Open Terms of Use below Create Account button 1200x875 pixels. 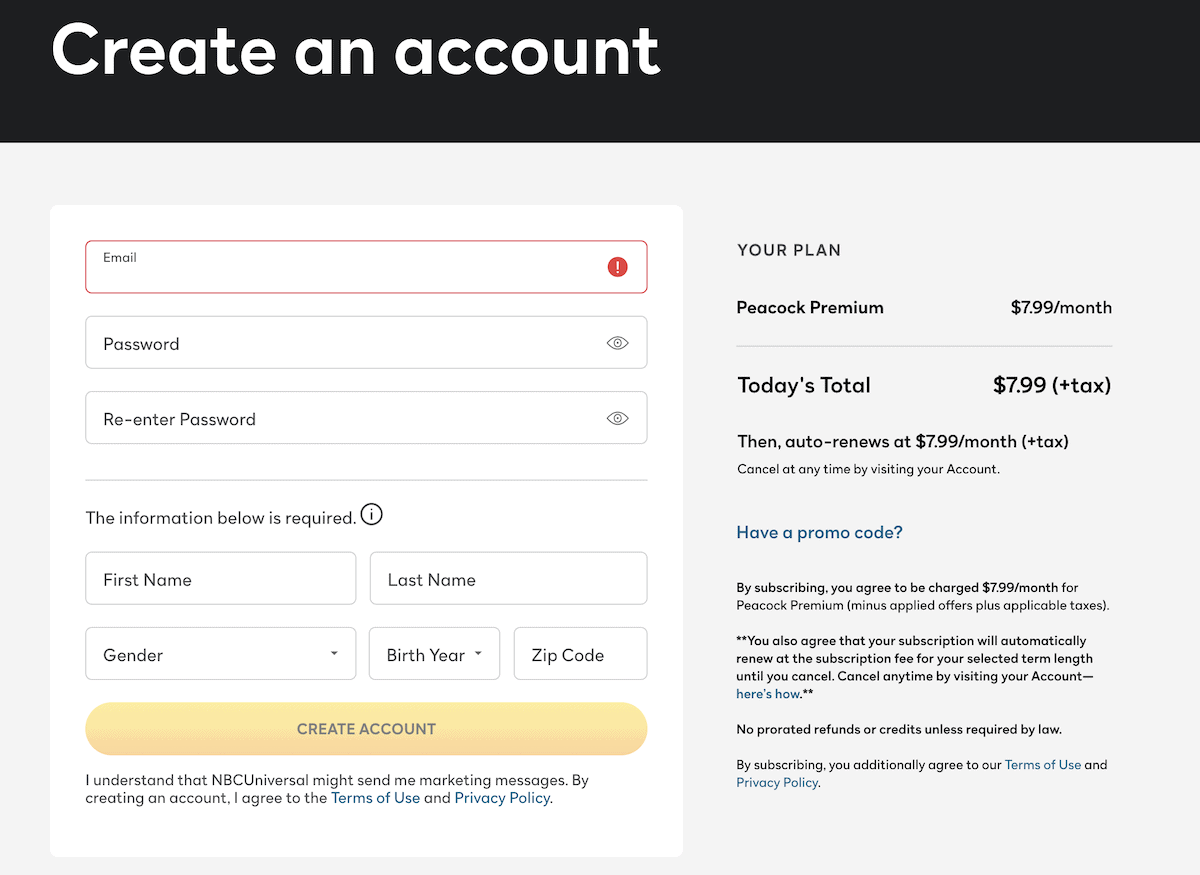(375, 798)
